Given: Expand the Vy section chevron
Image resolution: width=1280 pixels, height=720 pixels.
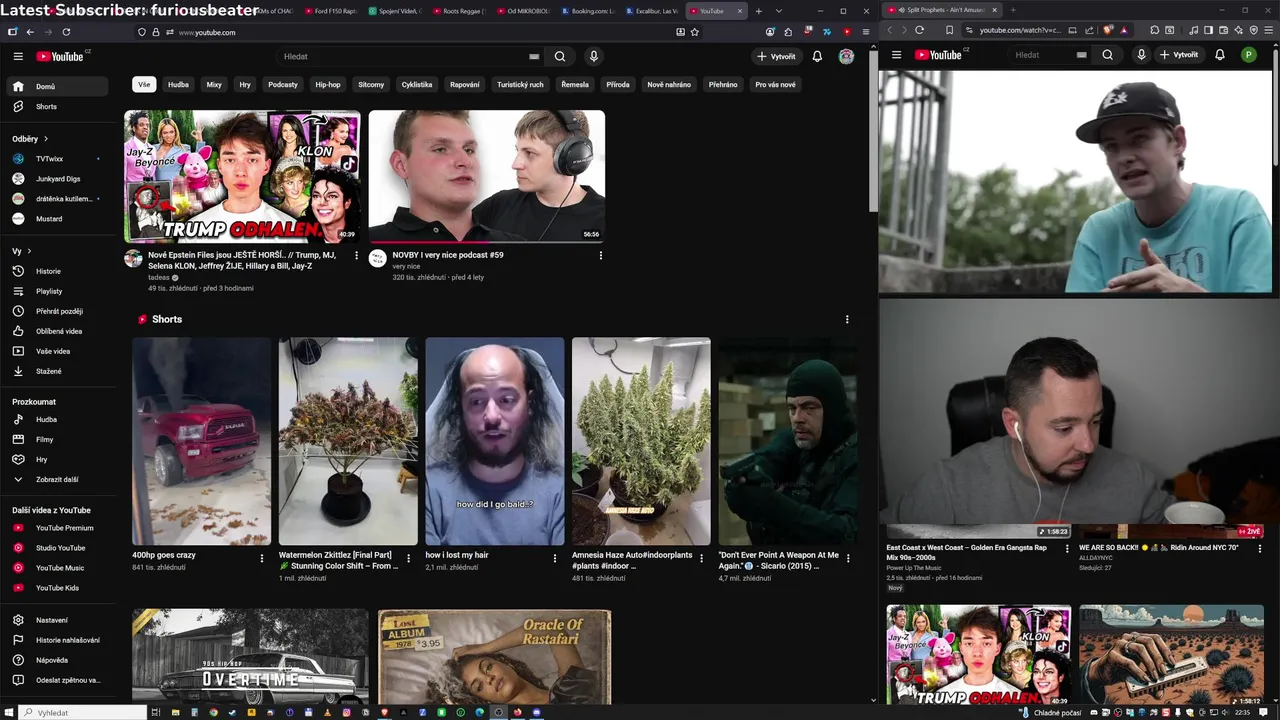Looking at the screenshot, I should (22, 251).
